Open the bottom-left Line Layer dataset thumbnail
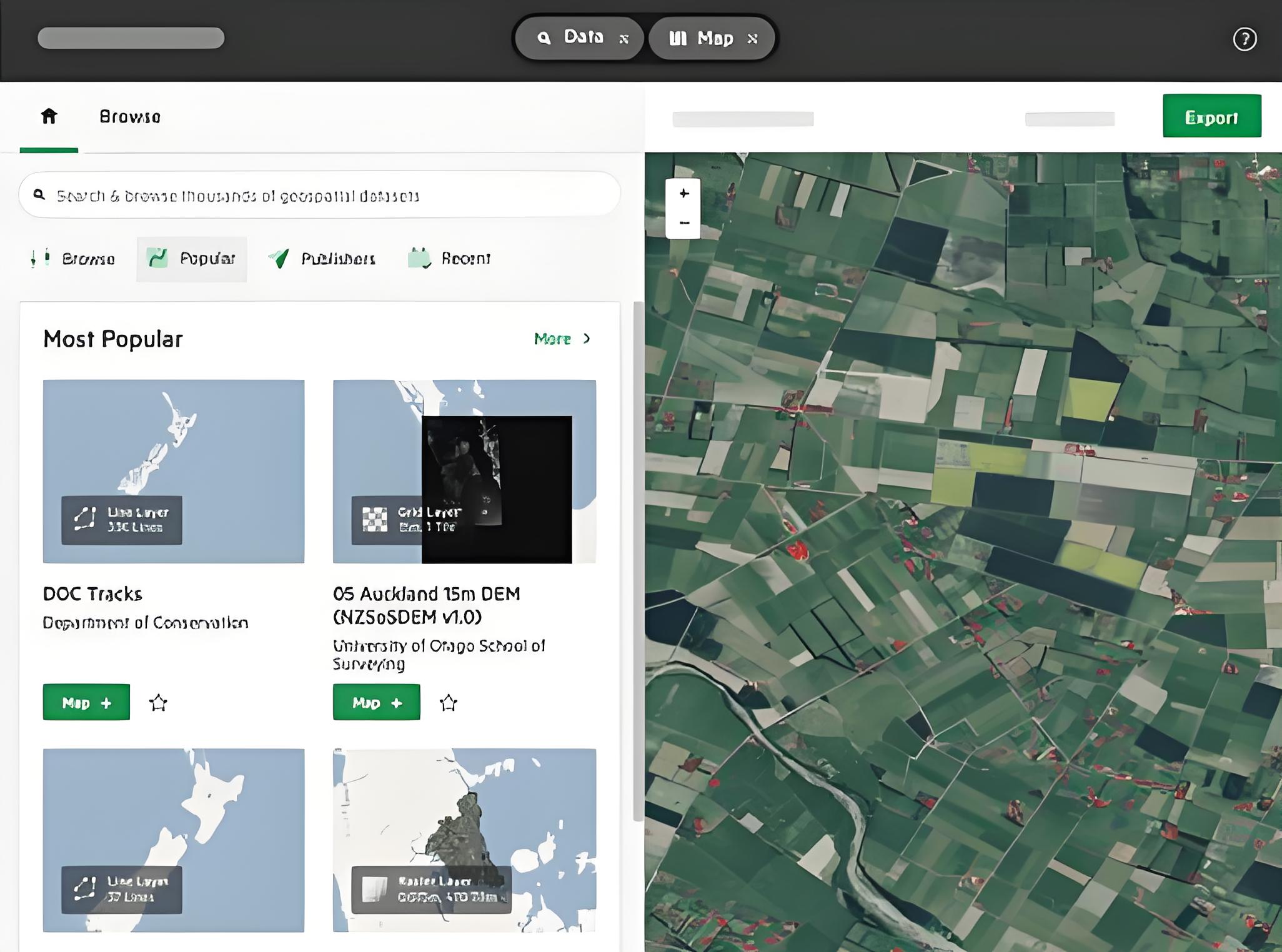The width and height of the screenshot is (1282, 952). tap(174, 840)
